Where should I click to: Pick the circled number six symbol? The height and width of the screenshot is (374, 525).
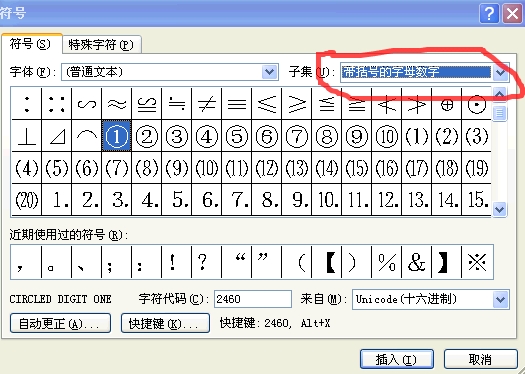tap(267, 136)
